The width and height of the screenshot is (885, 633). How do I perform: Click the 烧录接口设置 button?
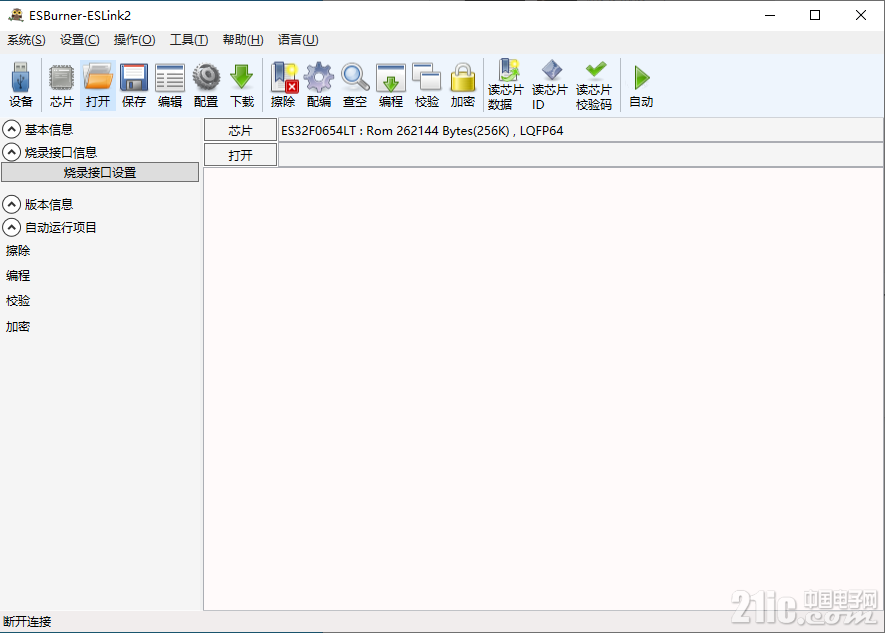(x=100, y=173)
